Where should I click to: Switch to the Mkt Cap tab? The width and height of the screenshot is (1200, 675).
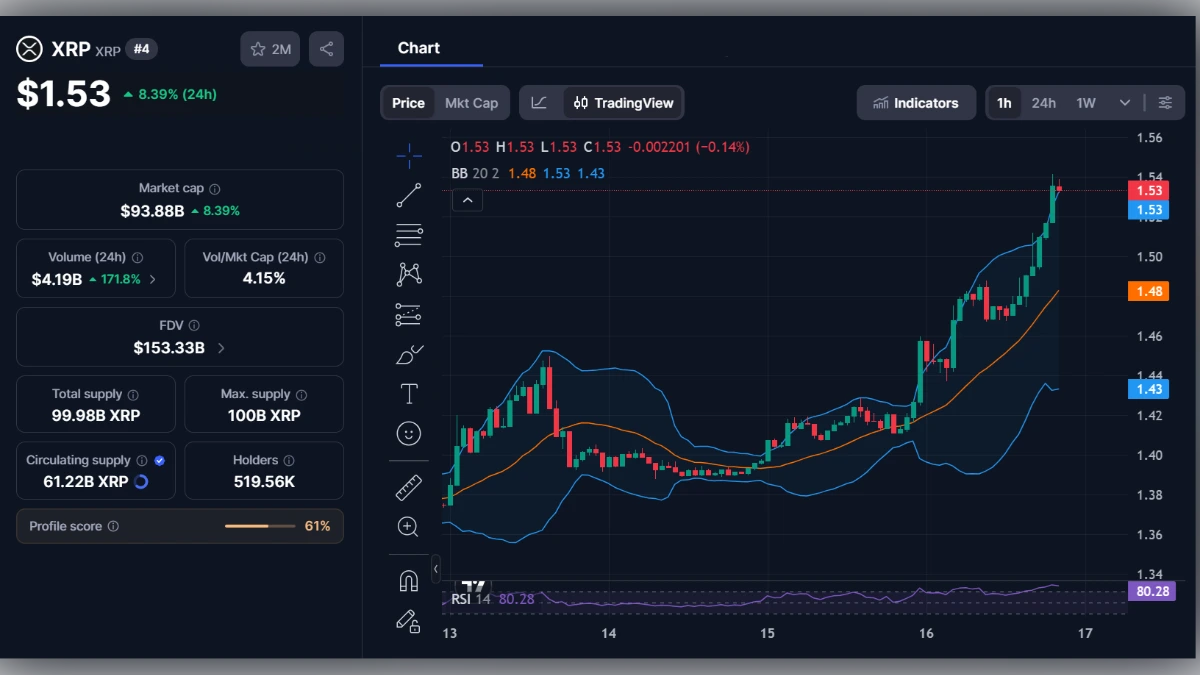pyautogui.click(x=470, y=102)
